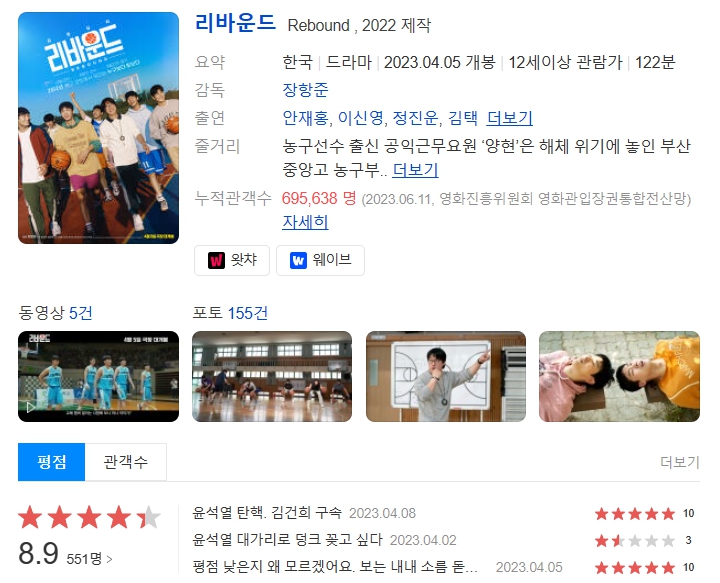Expand the plot summary with 더보기
Viewport: 720px width, 583px height.
point(415,170)
